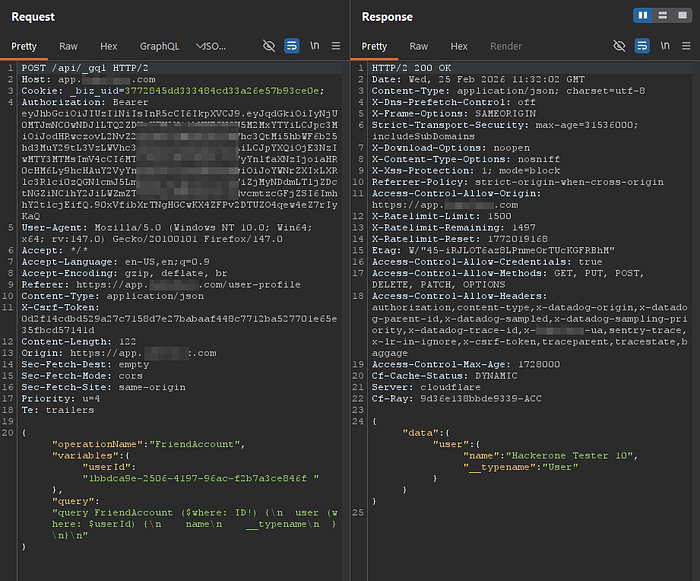
Task: Open Request panel hamburger options menu
Action: pos(336,46)
